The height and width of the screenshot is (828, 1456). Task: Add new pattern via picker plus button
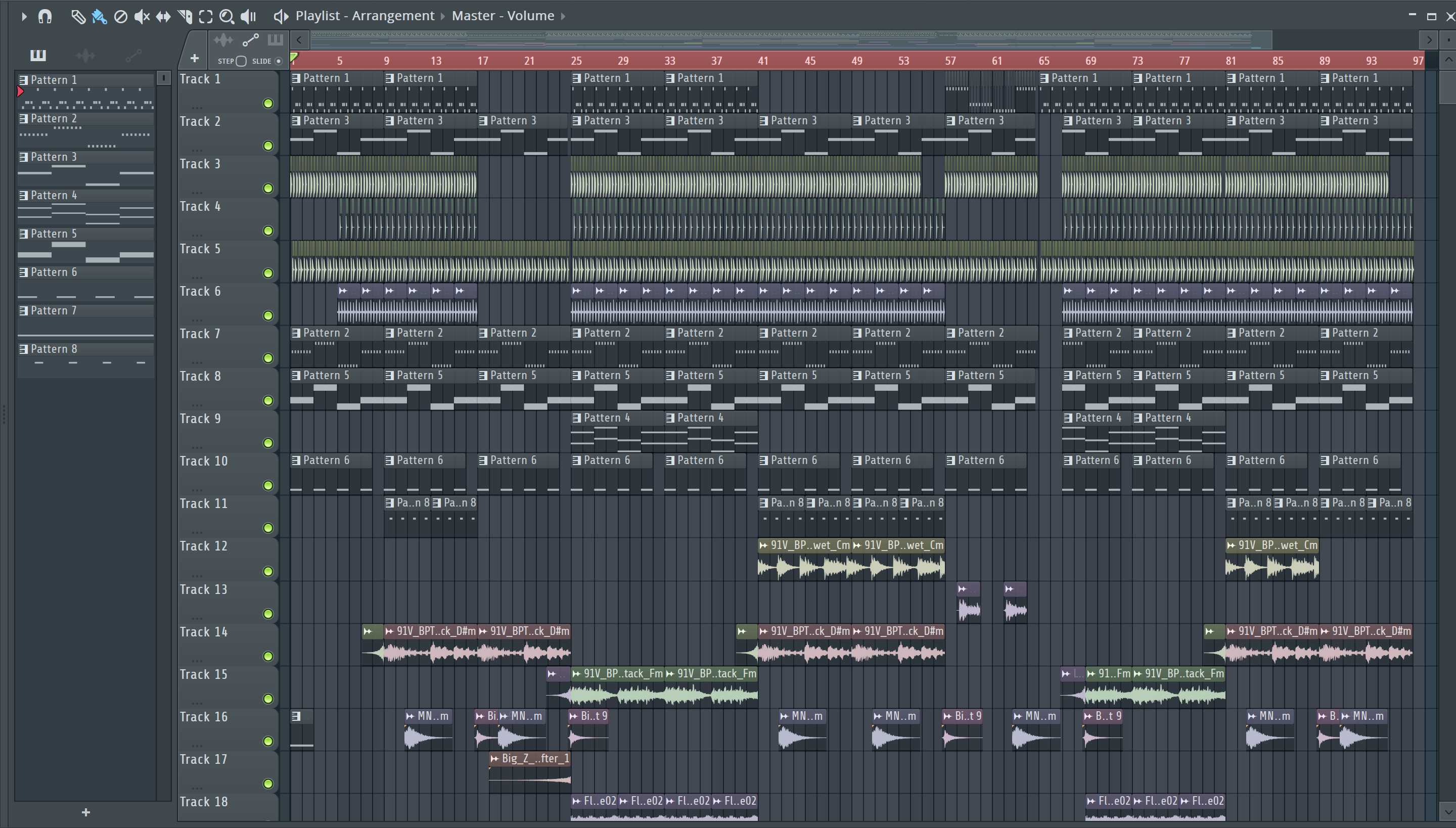pyautogui.click(x=86, y=812)
